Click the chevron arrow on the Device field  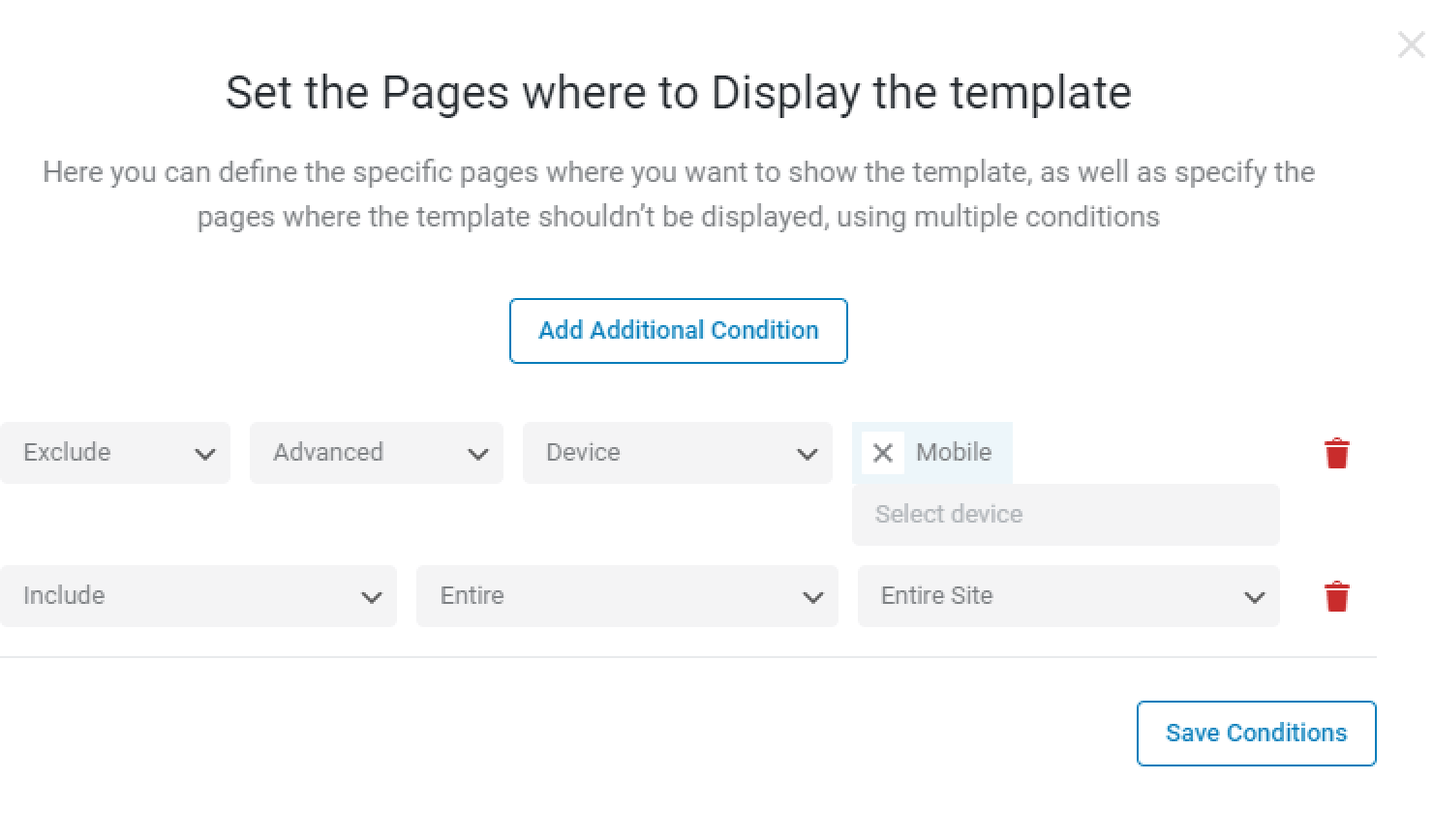tap(808, 454)
